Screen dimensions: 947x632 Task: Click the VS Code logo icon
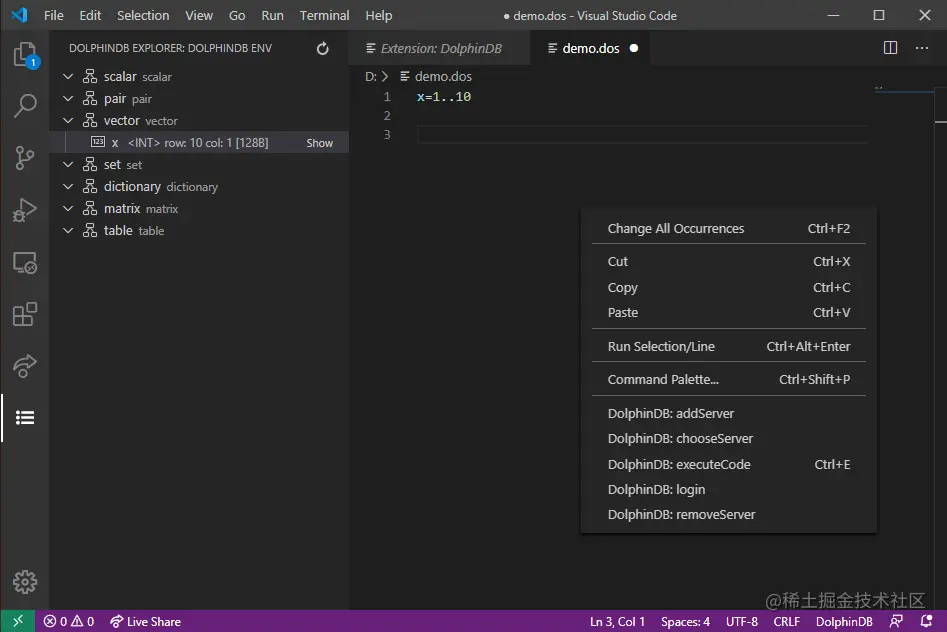19,15
